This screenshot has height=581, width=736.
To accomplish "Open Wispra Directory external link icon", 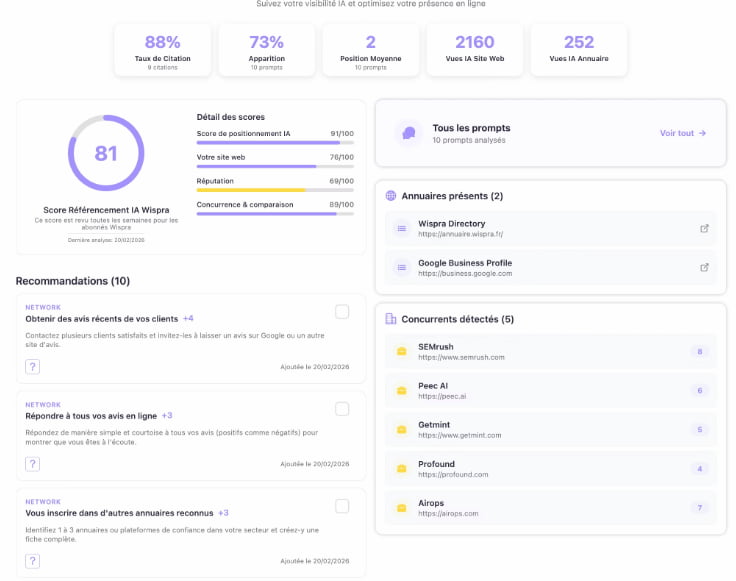I will [x=704, y=229].
